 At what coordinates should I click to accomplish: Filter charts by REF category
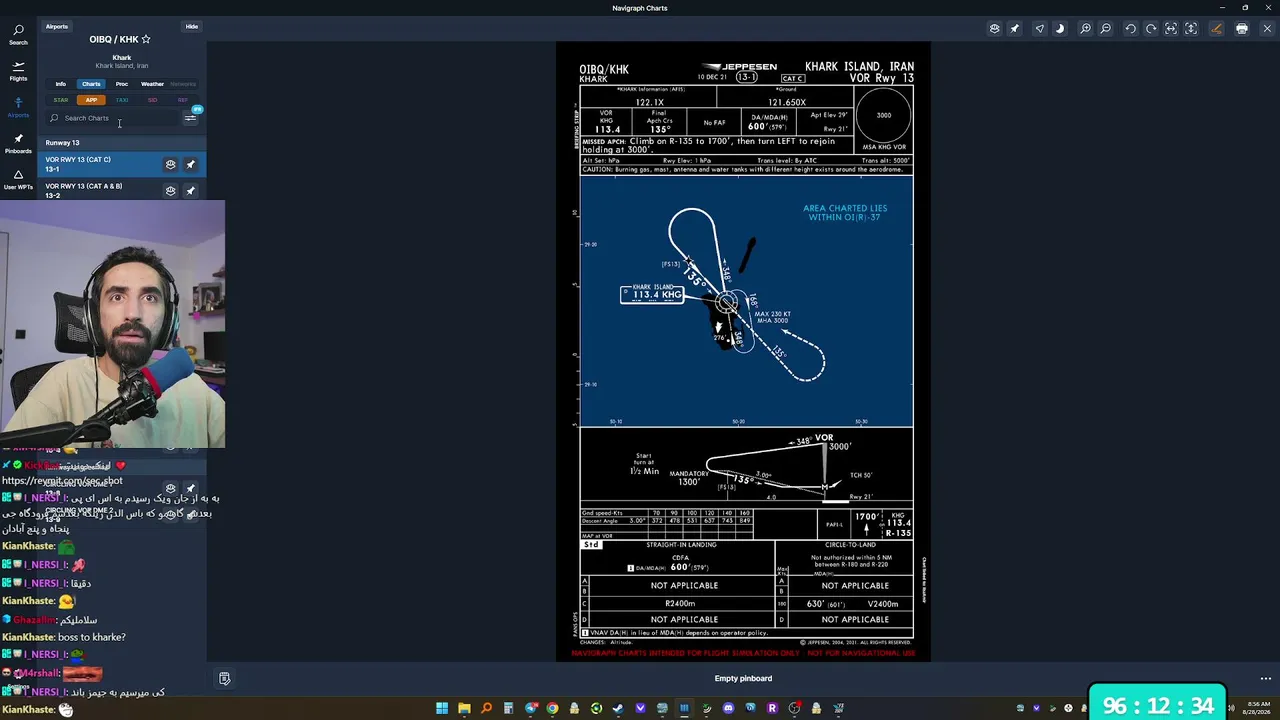pos(182,100)
